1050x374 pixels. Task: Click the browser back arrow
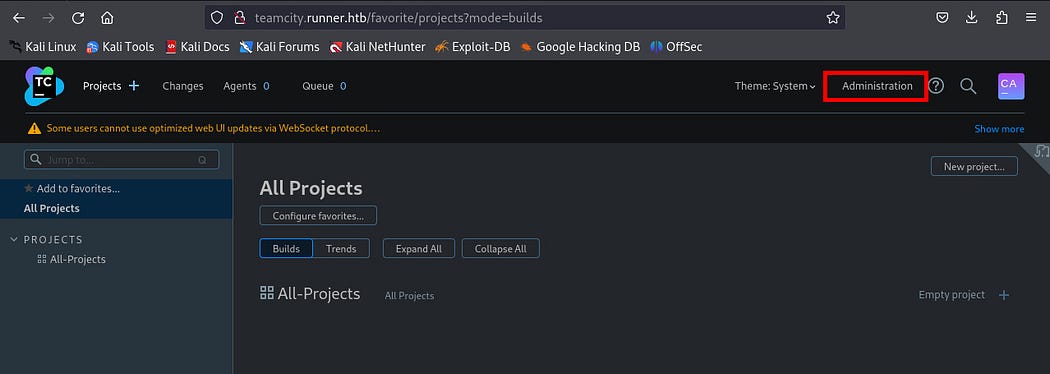click(19, 18)
